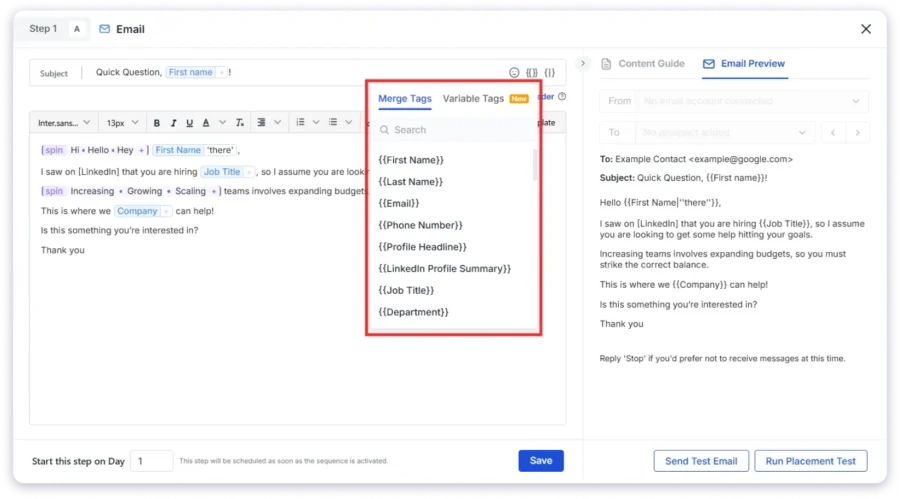The width and height of the screenshot is (900, 499).
Task: Click Send Test Email button
Action: click(701, 461)
